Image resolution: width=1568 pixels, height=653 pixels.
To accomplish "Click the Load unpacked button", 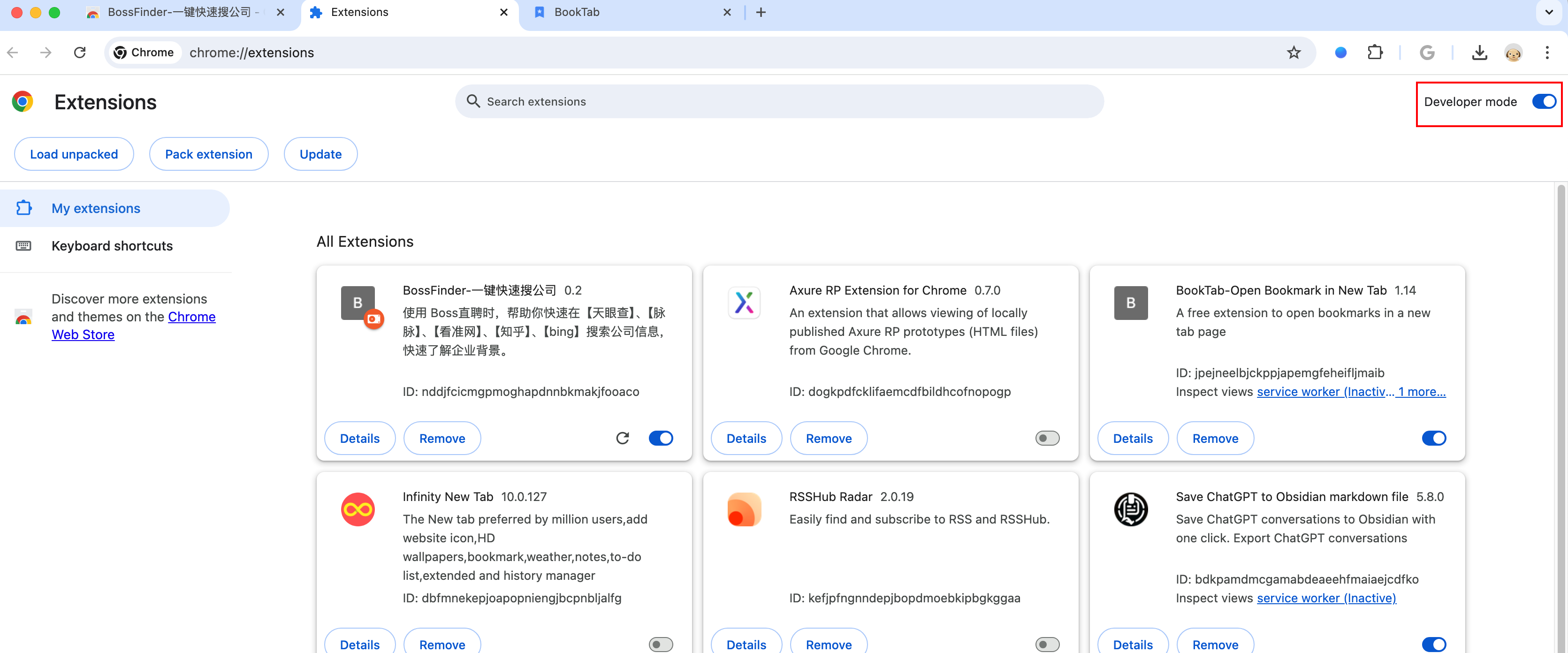I will tap(74, 155).
